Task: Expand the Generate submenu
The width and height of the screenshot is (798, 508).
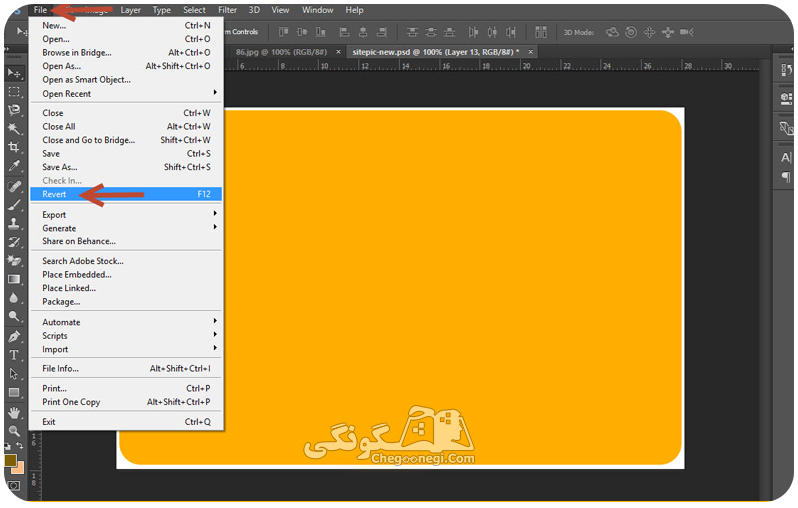Action: pos(126,228)
